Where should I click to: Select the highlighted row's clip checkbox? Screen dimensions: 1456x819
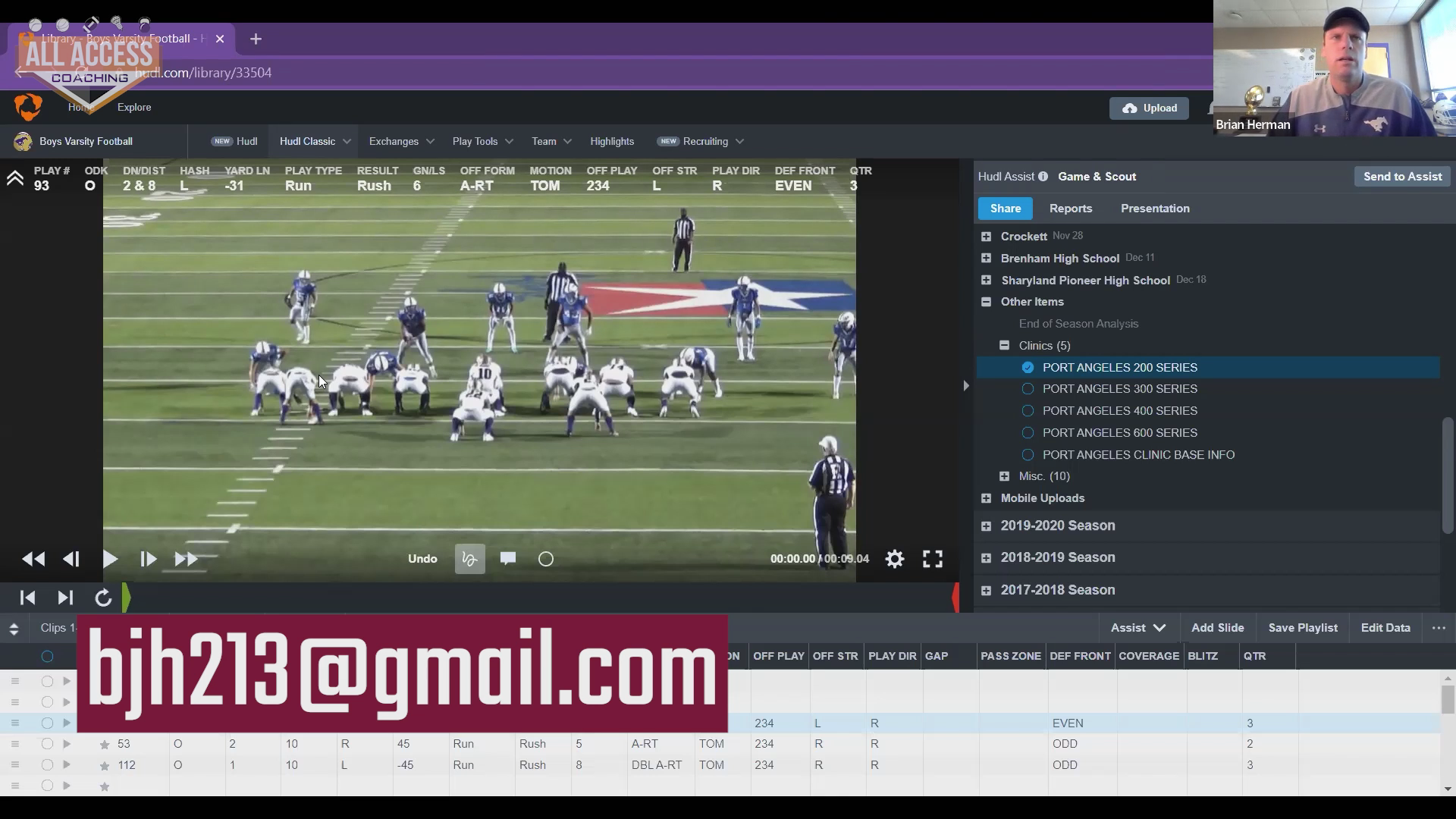pos(47,723)
